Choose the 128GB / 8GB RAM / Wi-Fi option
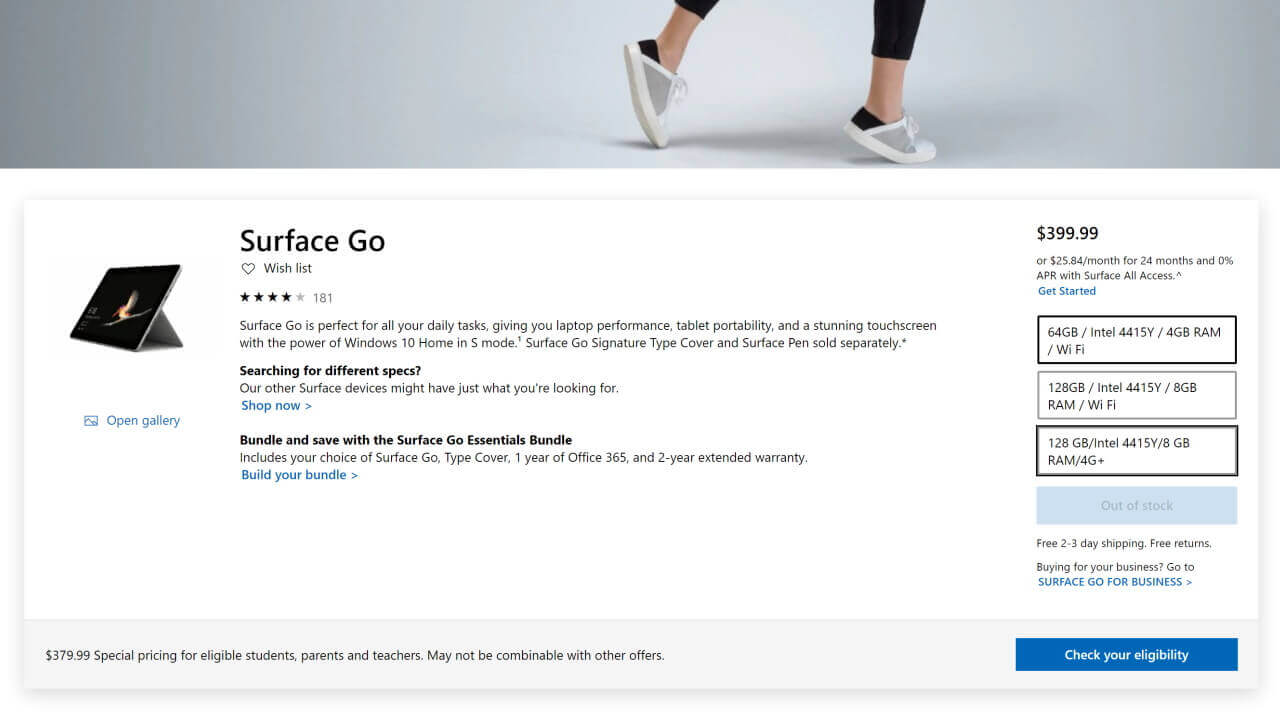 pyautogui.click(x=1136, y=395)
